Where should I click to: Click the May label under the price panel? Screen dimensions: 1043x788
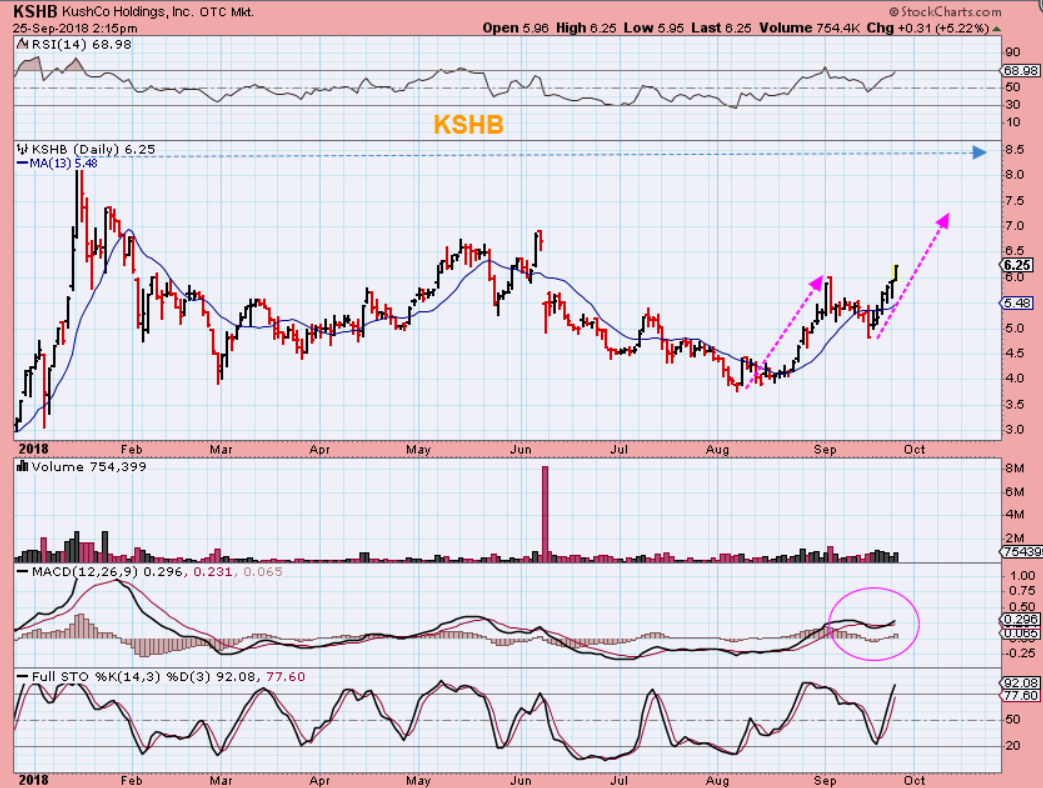coord(418,450)
